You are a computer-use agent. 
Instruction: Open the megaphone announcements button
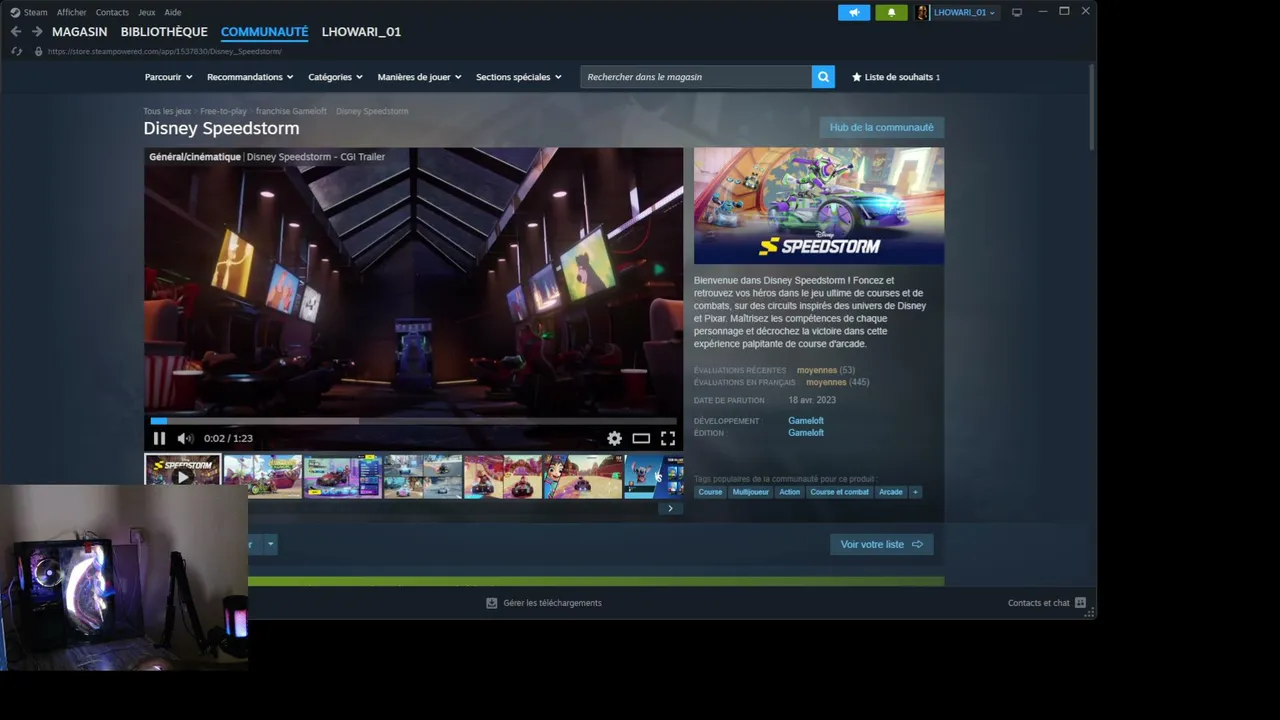click(854, 12)
